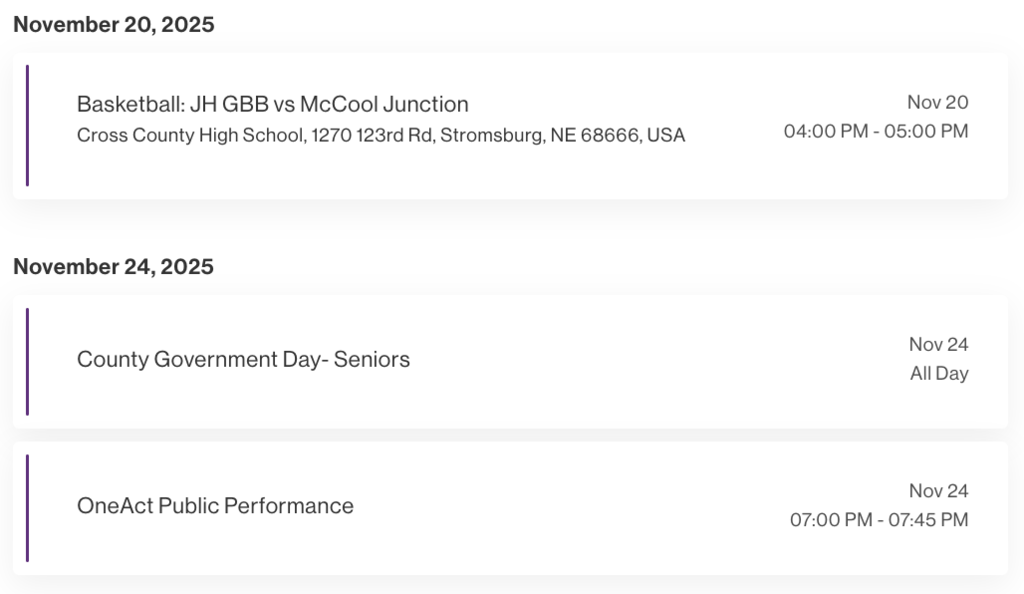Click McCool Junction in the basketball title
1024x594 pixels.
pos(384,104)
